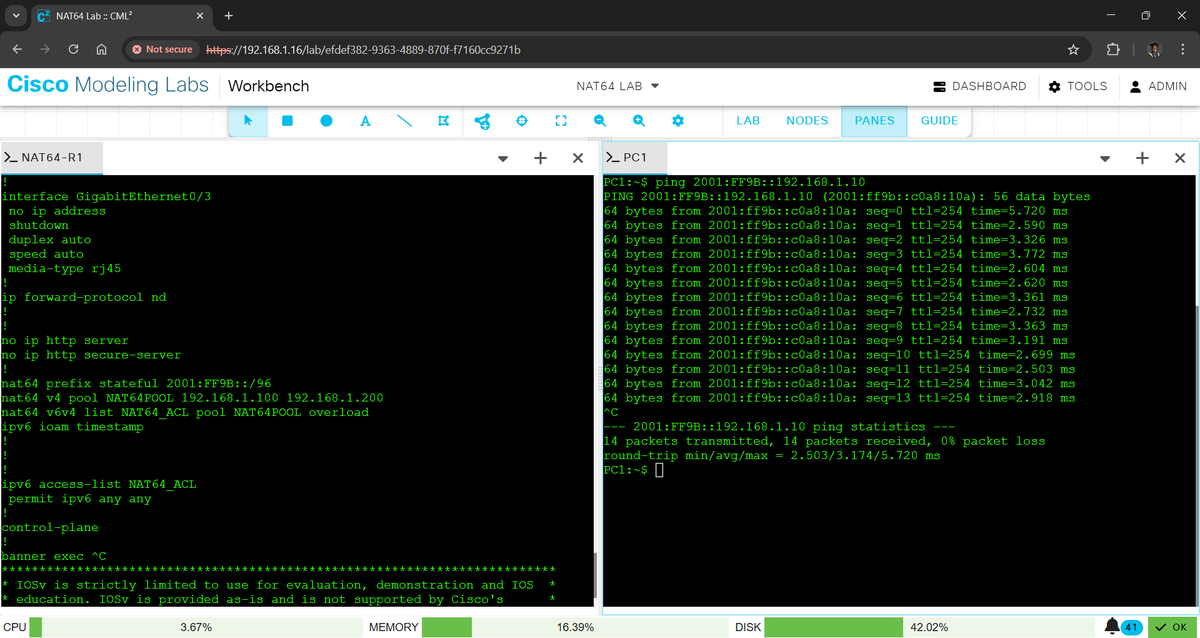
Task: Click the Cisco Modeling Labs logo
Action: (108, 85)
